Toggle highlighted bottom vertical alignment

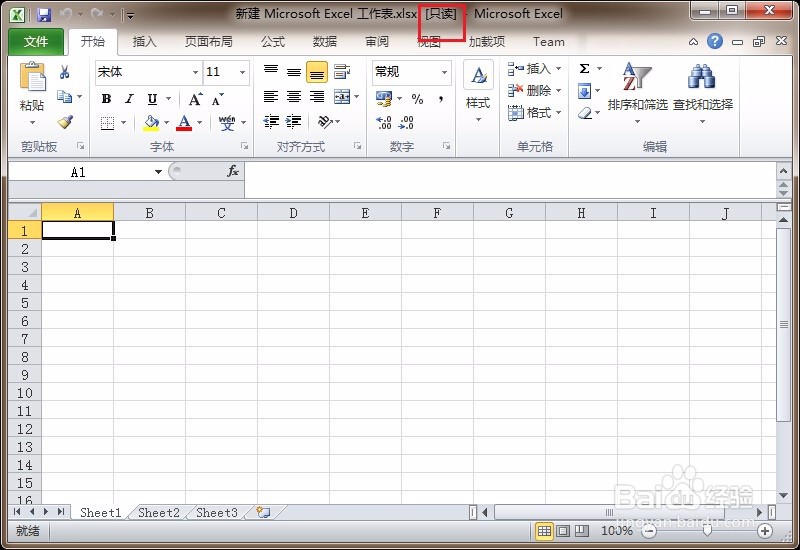(317, 72)
